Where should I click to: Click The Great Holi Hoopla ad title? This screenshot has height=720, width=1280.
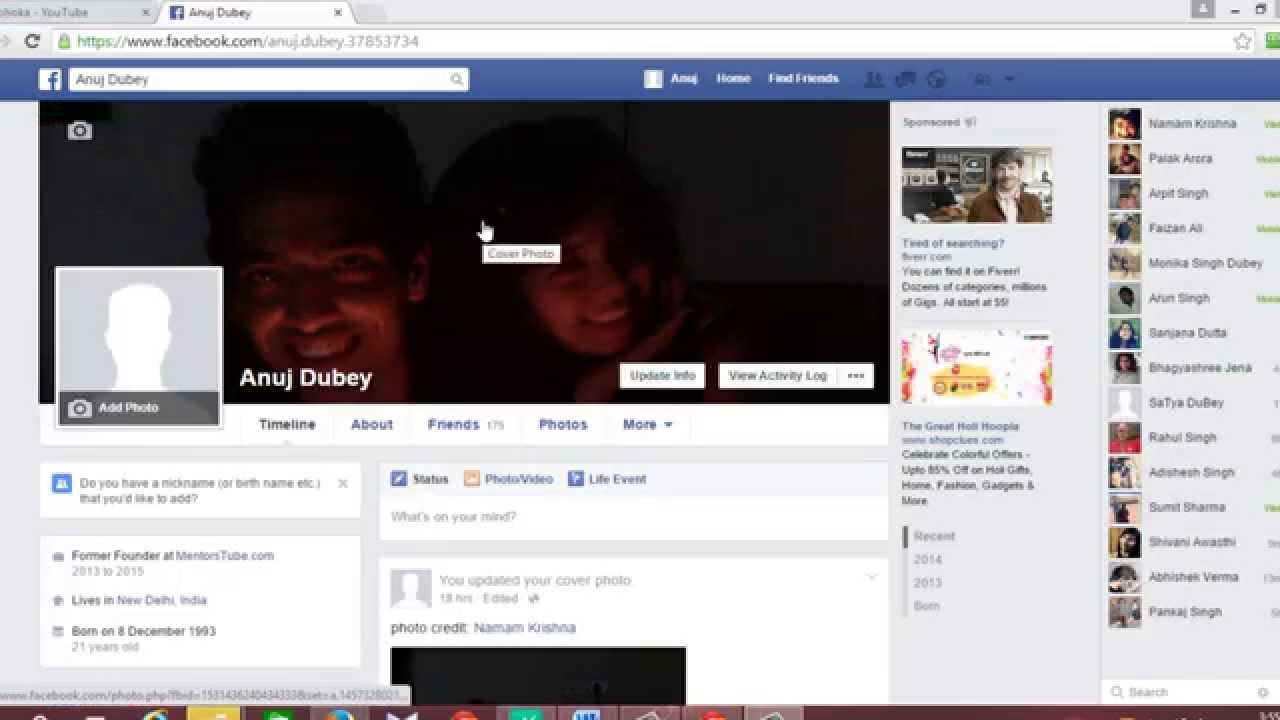(x=960, y=426)
